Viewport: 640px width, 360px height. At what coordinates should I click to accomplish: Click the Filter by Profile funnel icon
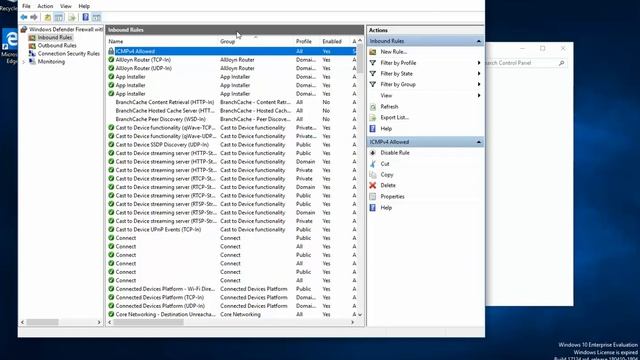click(373, 63)
